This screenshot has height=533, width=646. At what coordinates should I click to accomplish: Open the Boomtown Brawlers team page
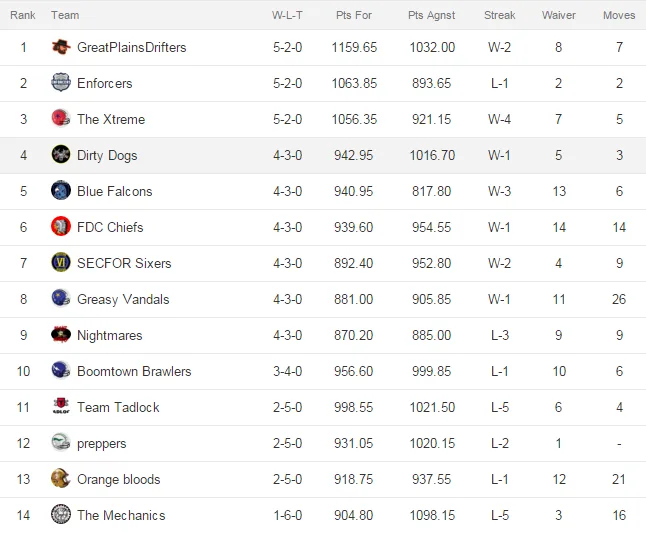point(134,371)
